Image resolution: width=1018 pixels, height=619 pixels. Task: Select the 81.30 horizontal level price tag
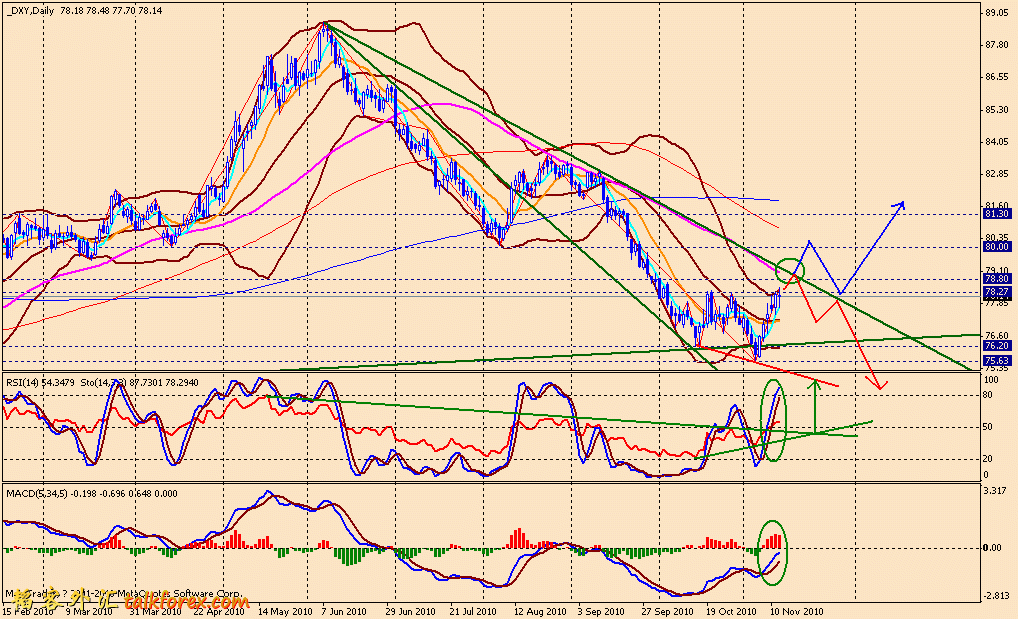(x=997, y=214)
